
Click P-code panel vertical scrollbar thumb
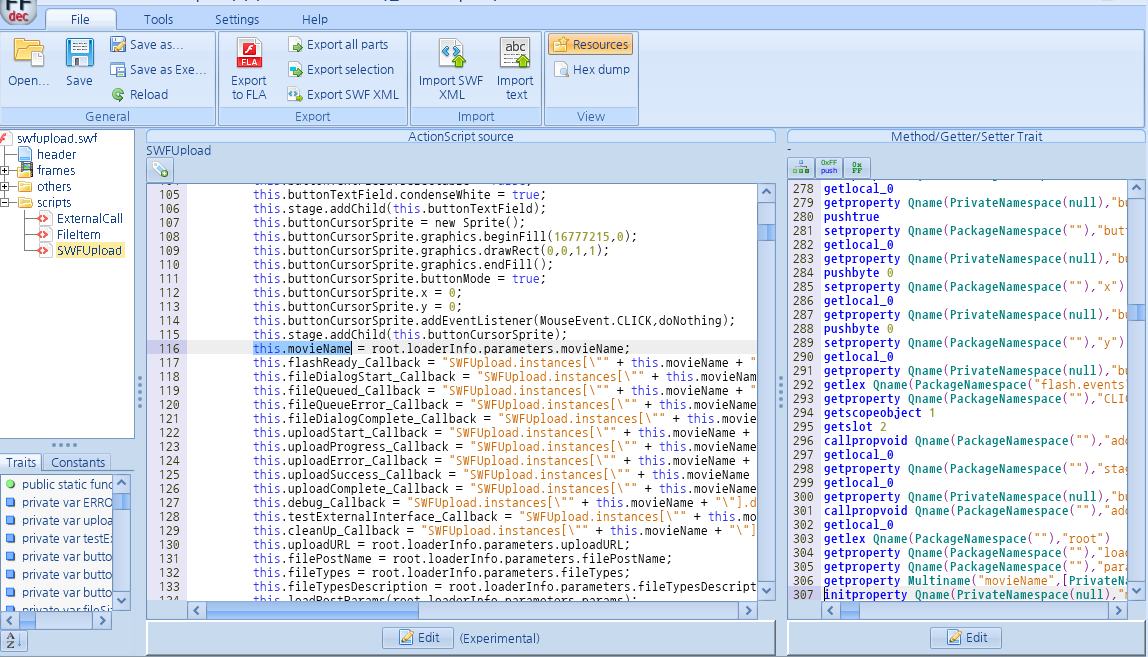(x=1136, y=313)
